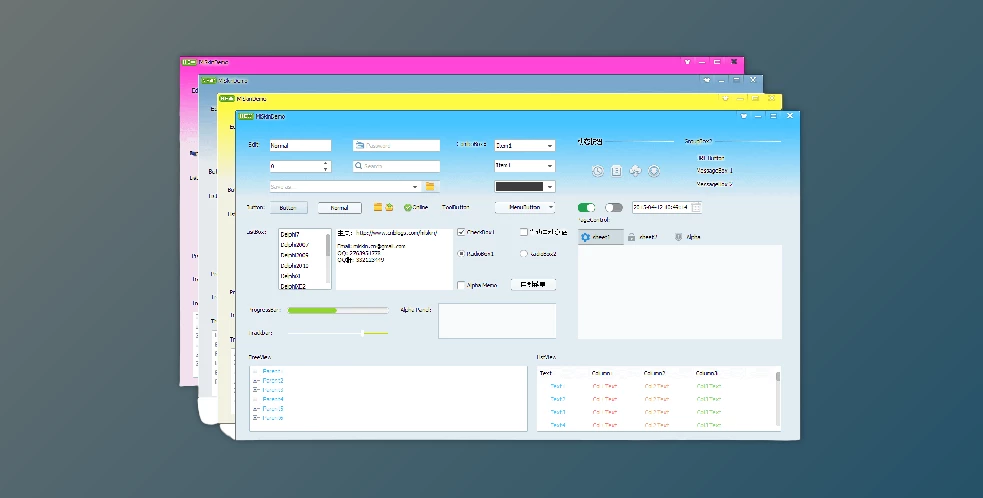Decrease the spin edit with the down arrow
The width and height of the screenshot is (983, 498).
click(x=325, y=169)
